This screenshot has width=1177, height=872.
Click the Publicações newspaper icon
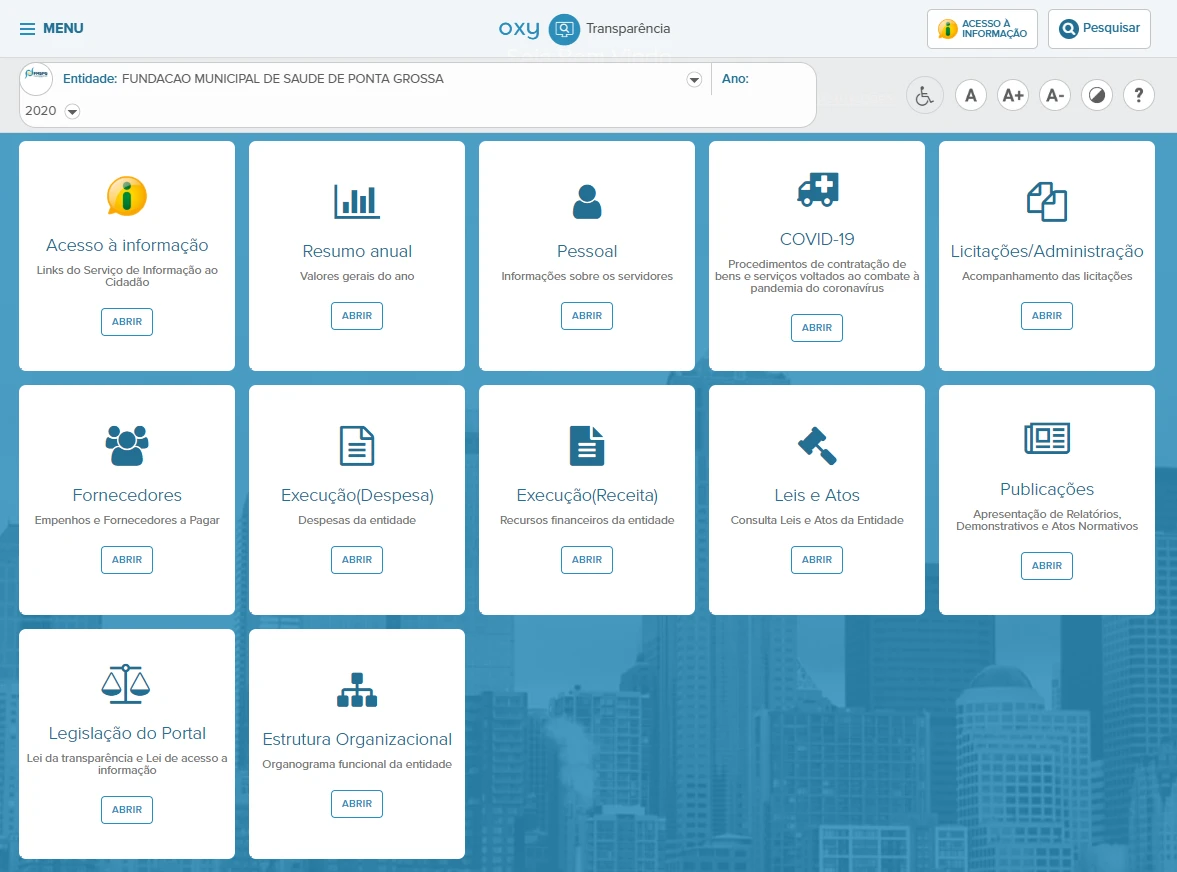(1047, 438)
